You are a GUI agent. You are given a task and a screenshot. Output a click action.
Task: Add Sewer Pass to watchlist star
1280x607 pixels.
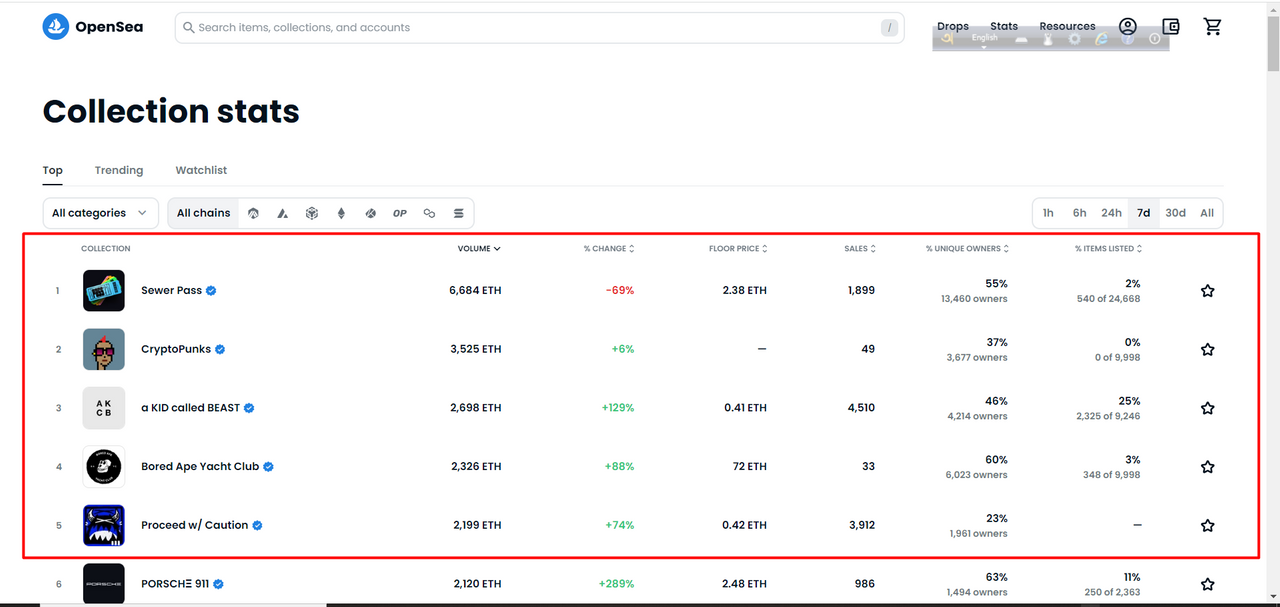[x=1207, y=291]
